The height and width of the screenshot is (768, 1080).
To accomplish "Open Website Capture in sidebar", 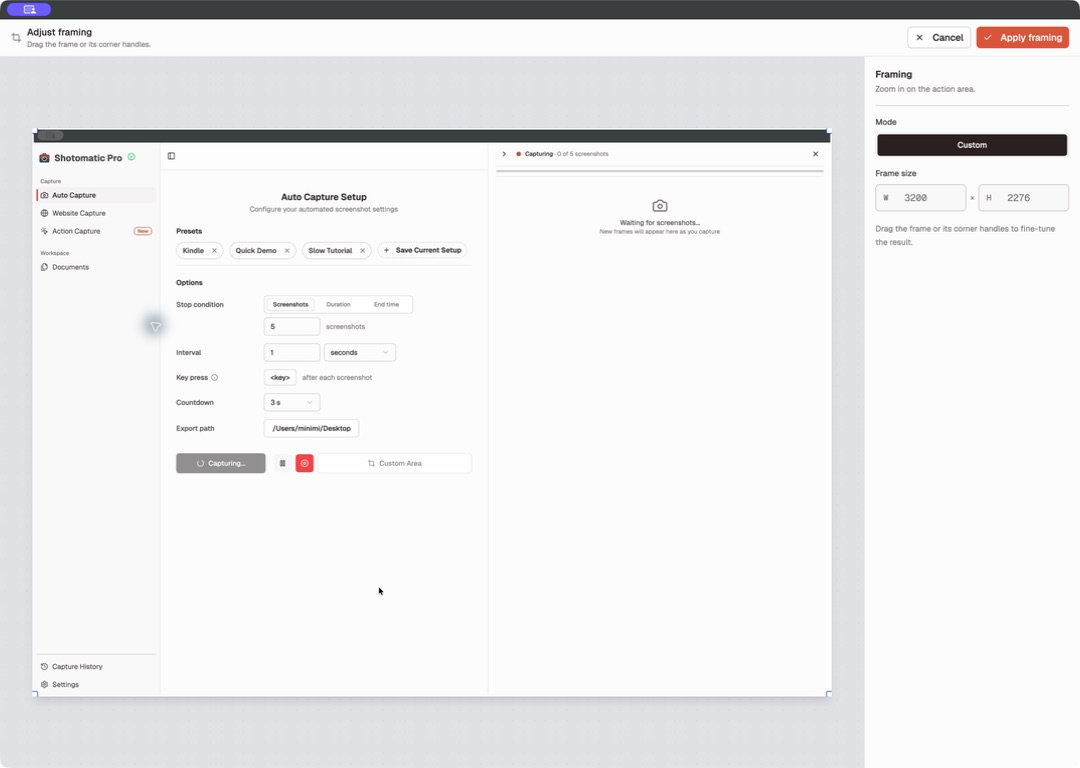I will [x=96, y=213].
